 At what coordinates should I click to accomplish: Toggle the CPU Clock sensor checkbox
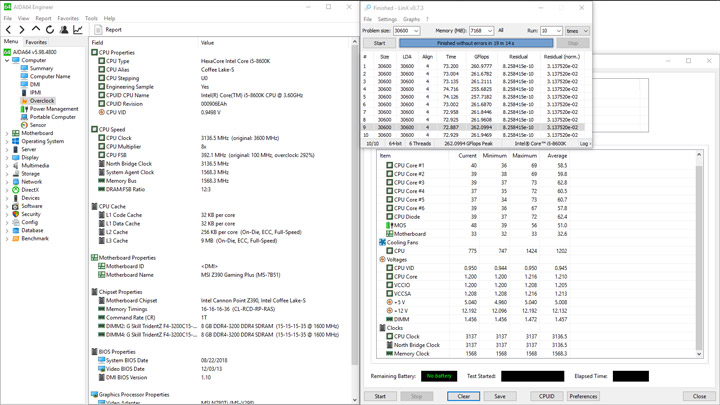tap(389, 336)
